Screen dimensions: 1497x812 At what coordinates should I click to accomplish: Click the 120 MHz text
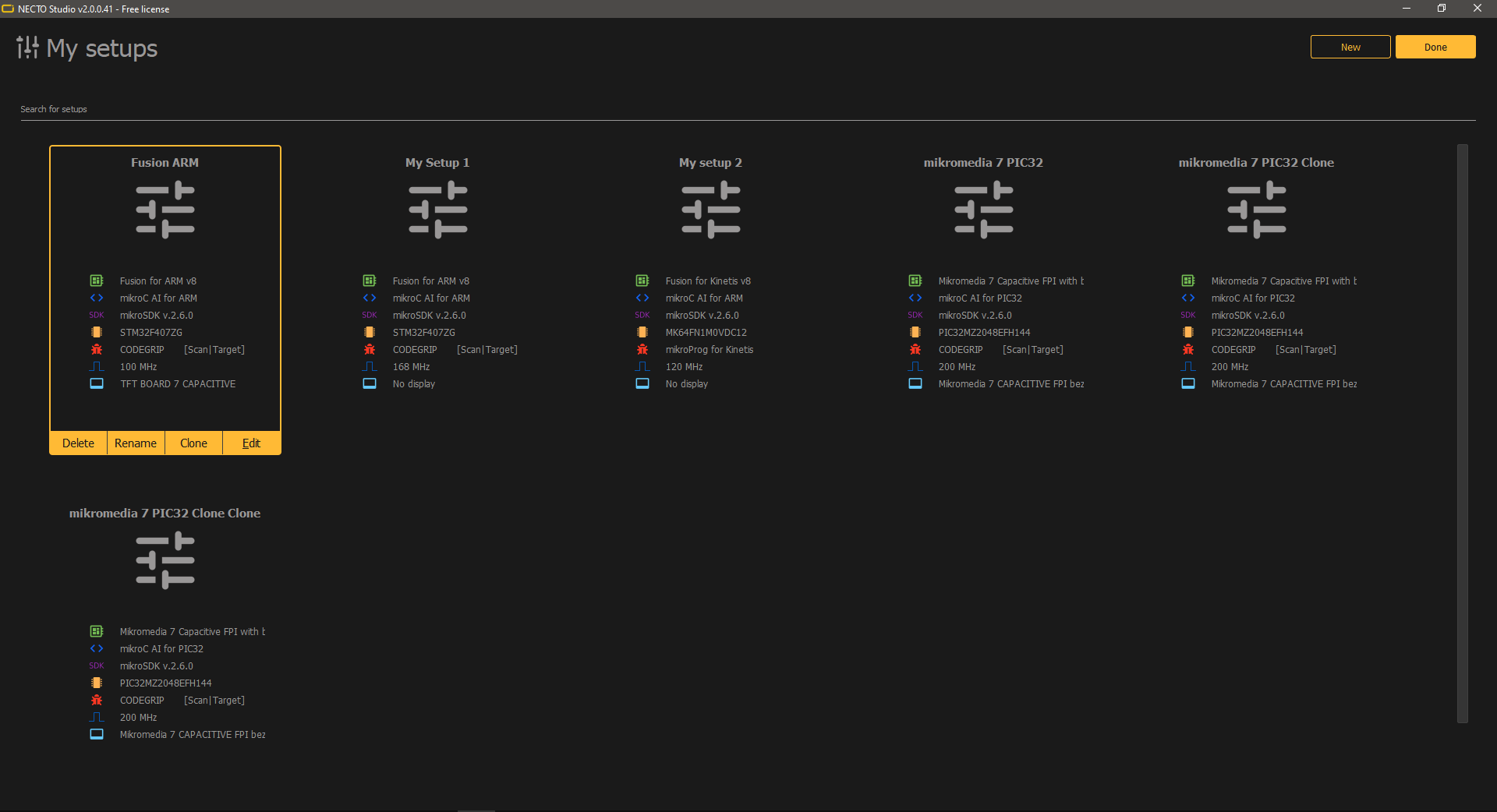pyautogui.click(x=684, y=367)
